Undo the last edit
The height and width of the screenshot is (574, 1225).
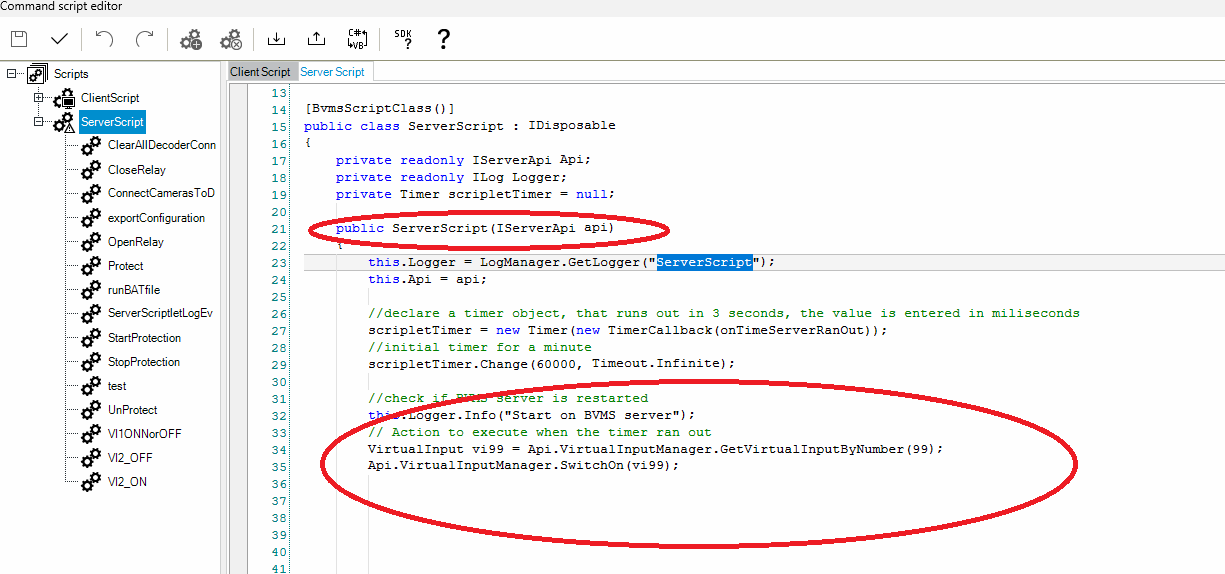(104, 39)
